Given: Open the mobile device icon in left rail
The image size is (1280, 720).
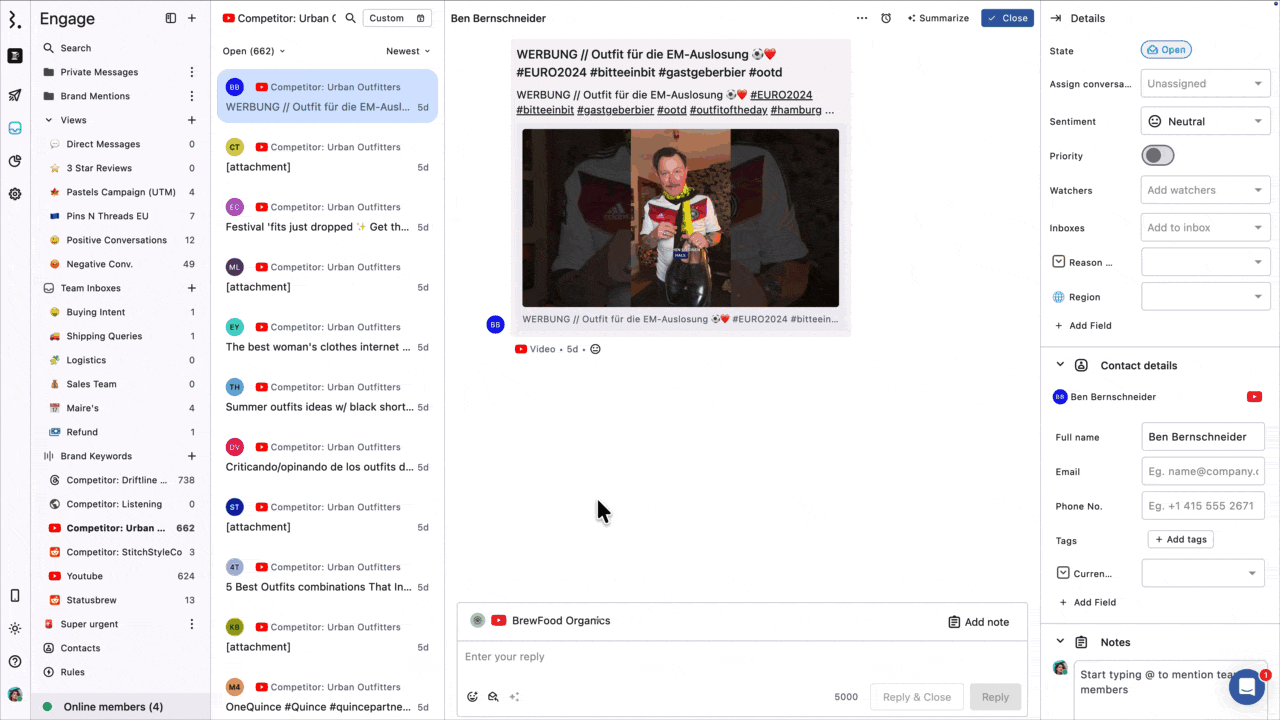Looking at the screenshot, I should coord(15,595).
